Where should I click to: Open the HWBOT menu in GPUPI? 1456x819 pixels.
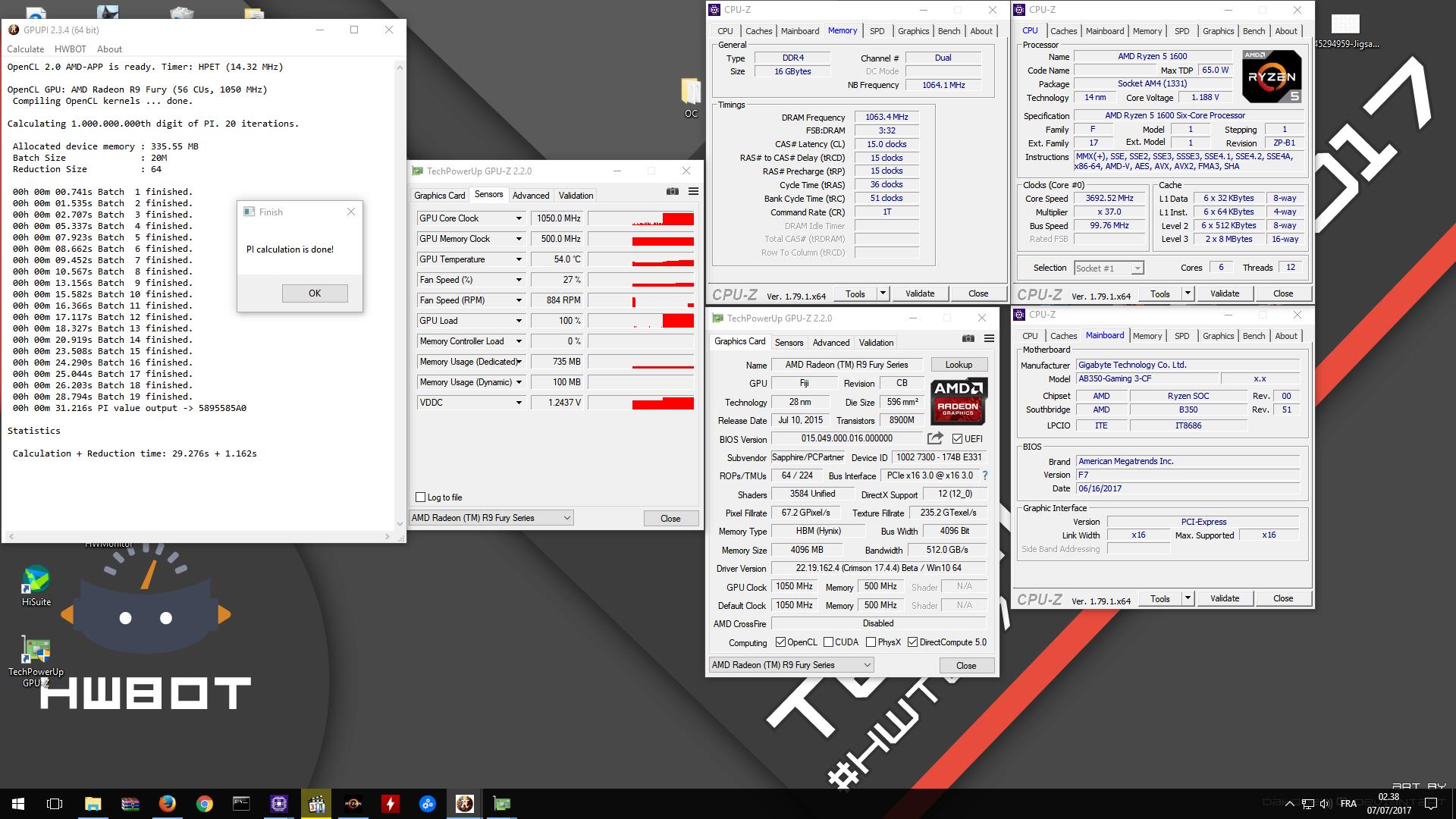(71, 49)
